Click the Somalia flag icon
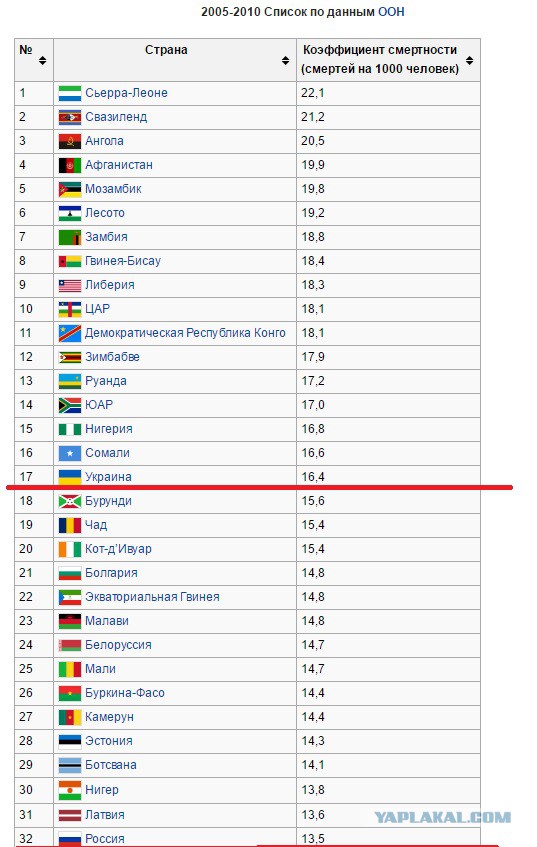The image size is (537, 847). click(70, 453)
